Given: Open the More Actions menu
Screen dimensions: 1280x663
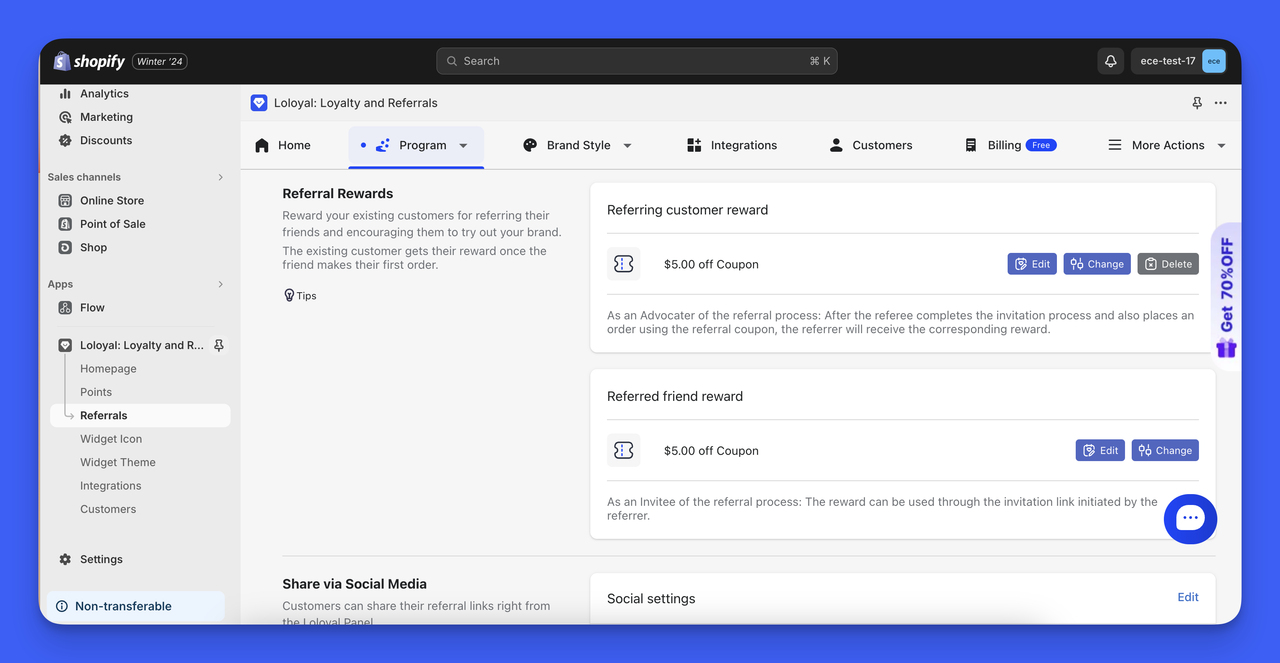Looking at the screenshot, I should [1166, 145].
